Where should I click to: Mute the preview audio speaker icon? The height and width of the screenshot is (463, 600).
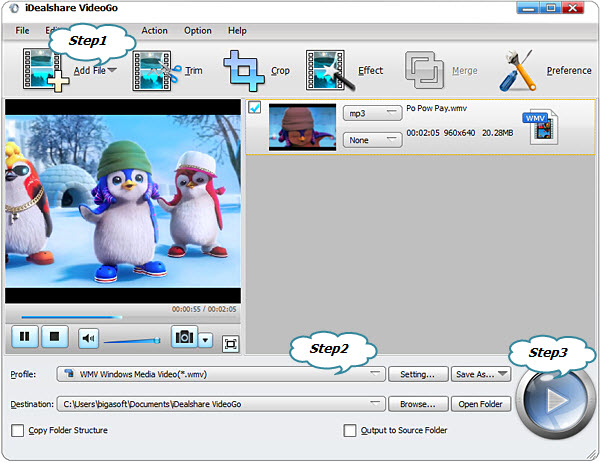(88, 338)
